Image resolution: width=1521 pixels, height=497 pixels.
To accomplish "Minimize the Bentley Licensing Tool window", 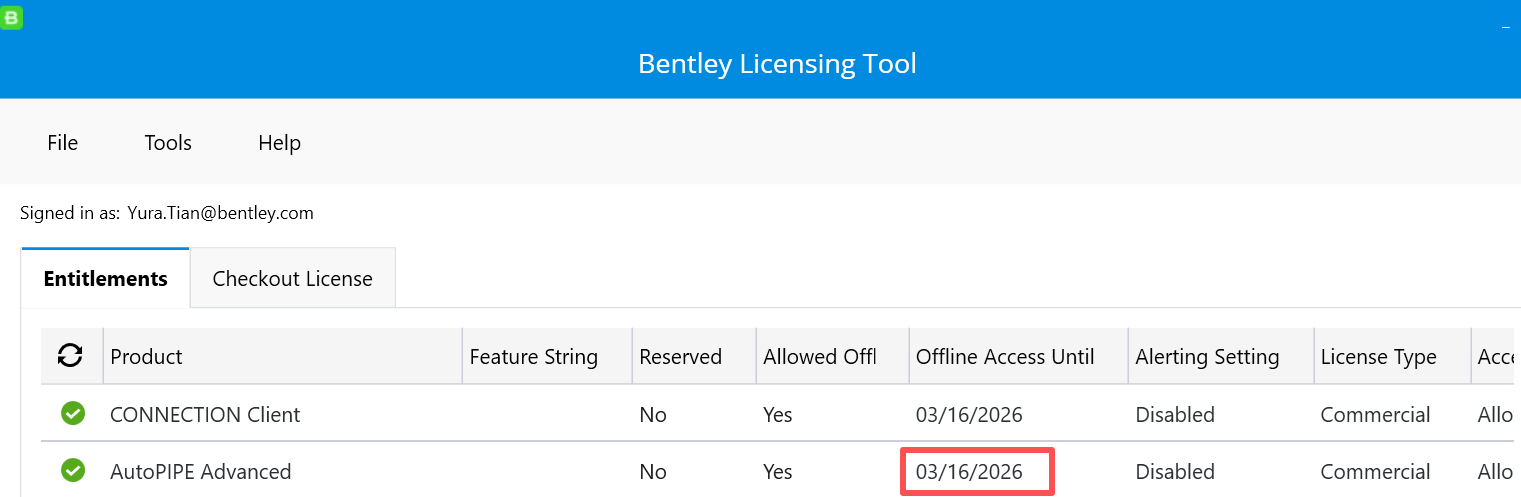I will (1505, 28).
